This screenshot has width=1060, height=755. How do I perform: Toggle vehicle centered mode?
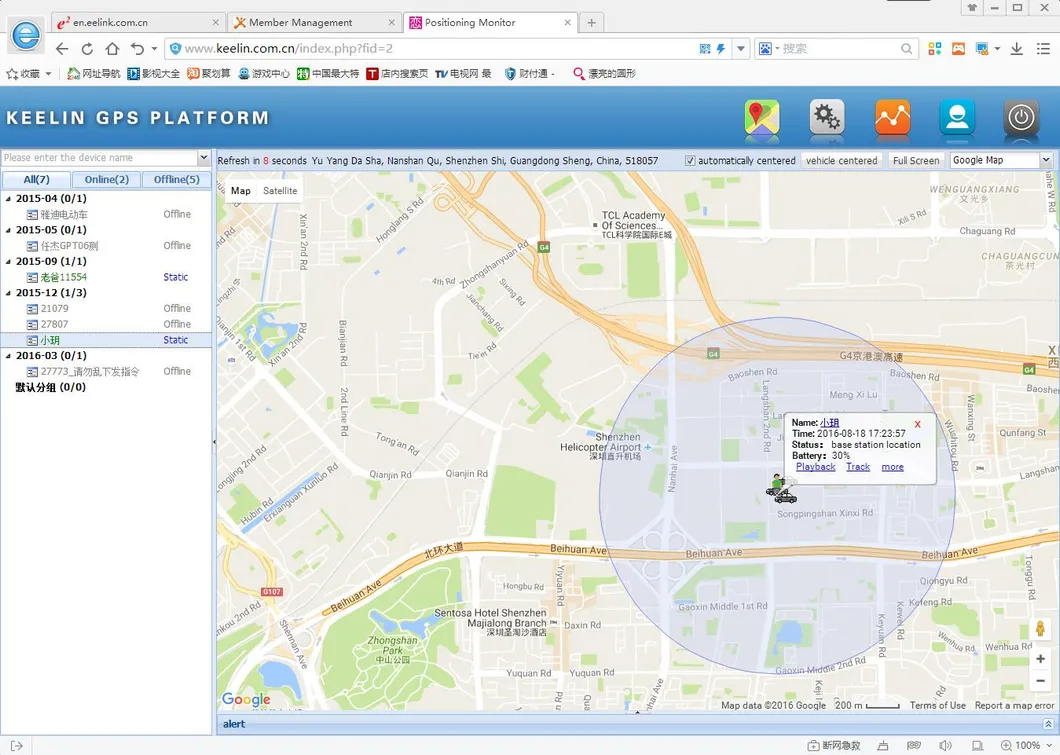[x=843, y=159]
